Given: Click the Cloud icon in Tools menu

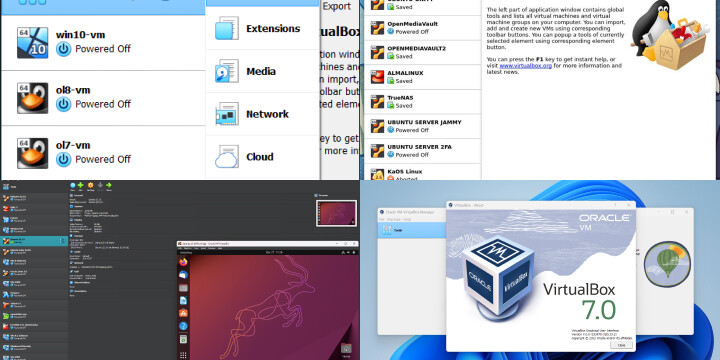Looking at the screenshot, I should click(x=227, y=157).
